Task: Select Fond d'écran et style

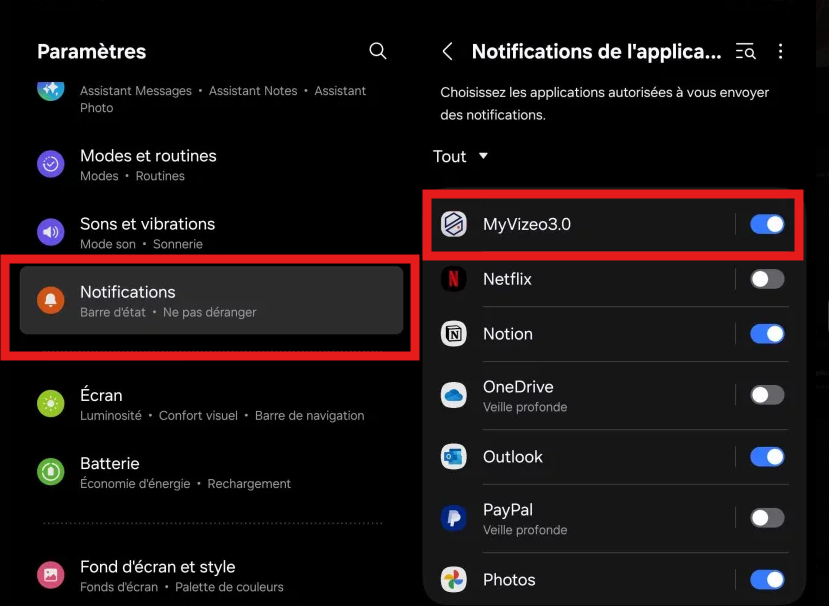Action: pos(210,575)
